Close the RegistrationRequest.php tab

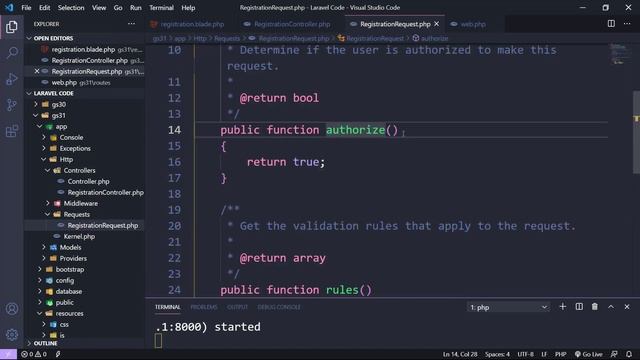pos(437,24)
